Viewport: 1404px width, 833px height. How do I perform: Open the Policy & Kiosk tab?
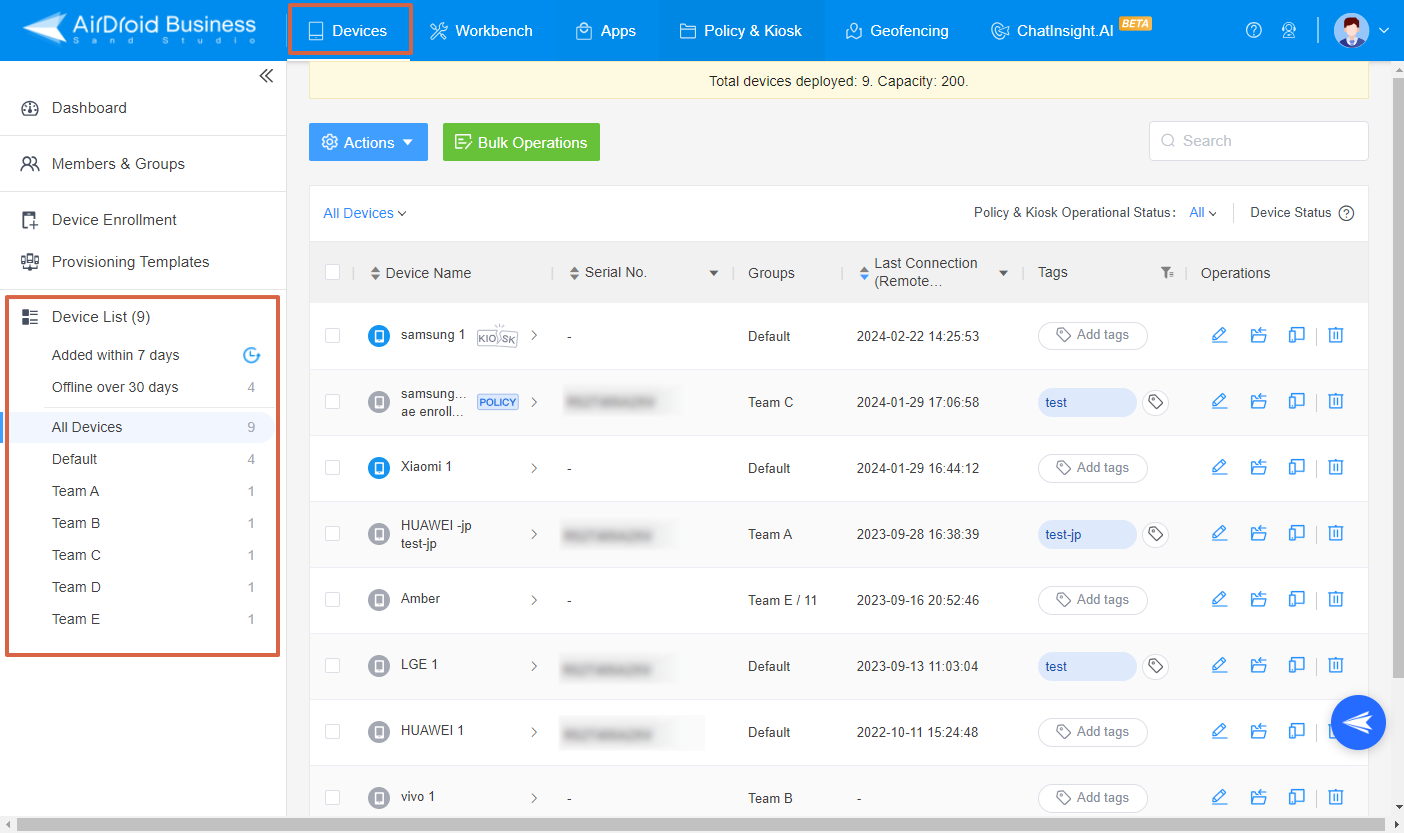point(740,31)
